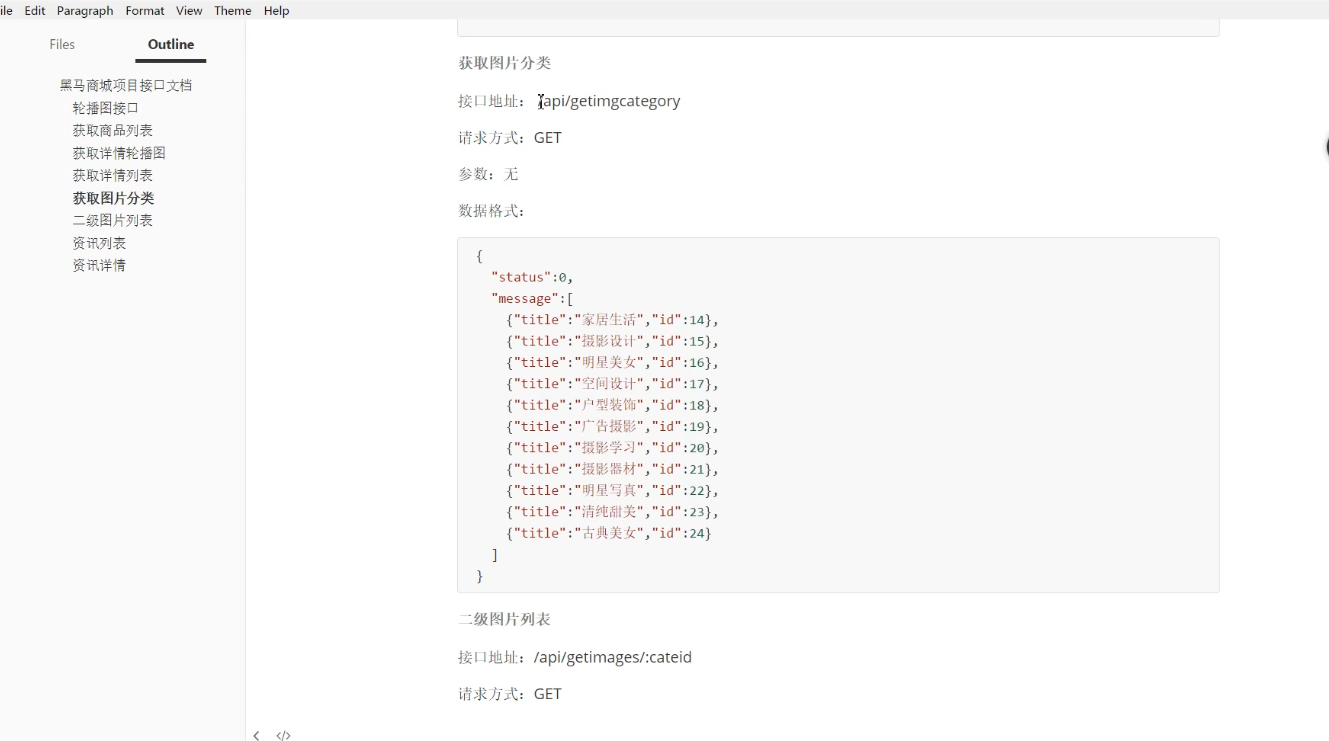Click the 家居生活 id 14 code line

click(x=612, y=320)
